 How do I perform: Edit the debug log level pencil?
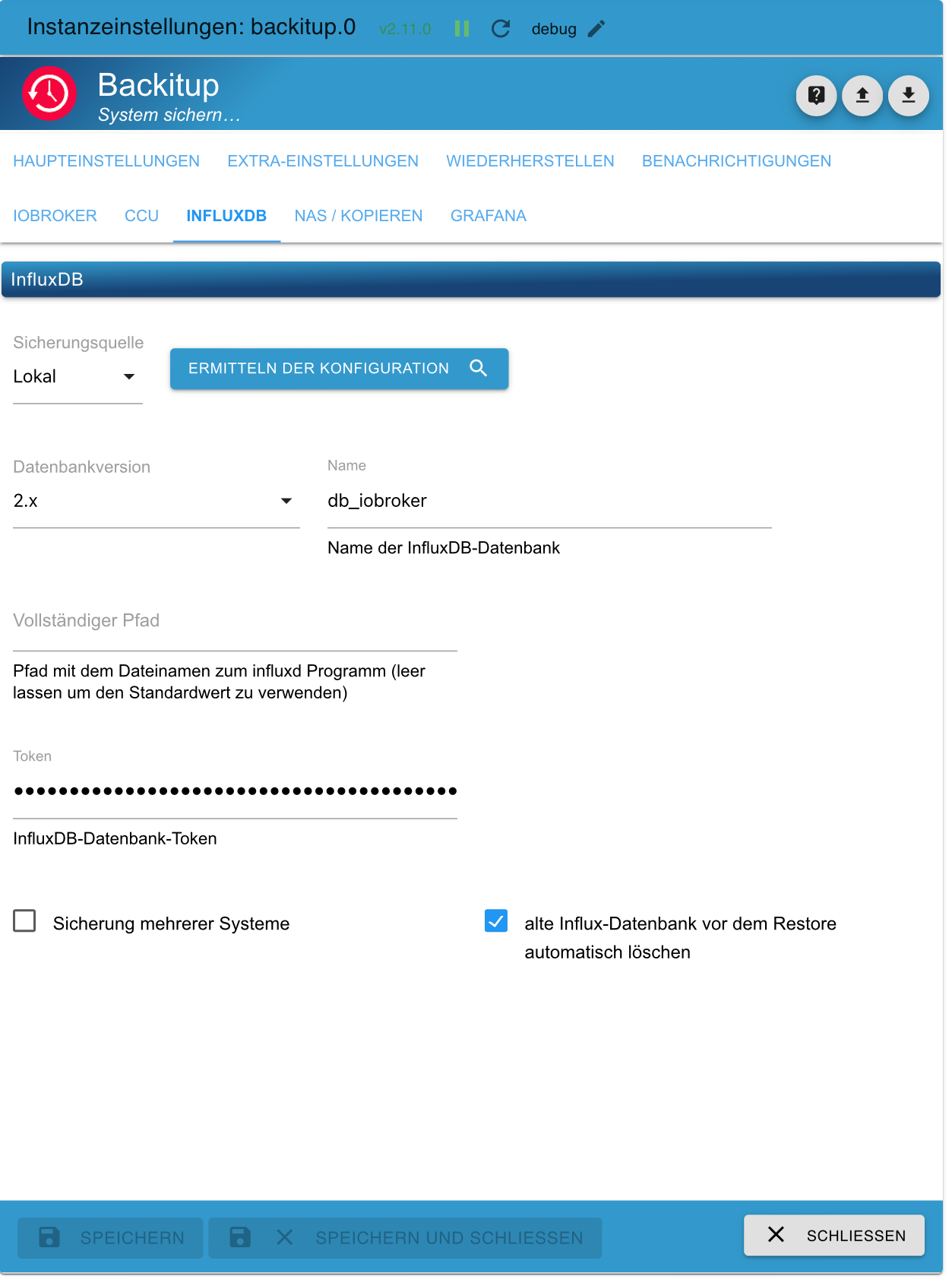(x=597, y=29)
